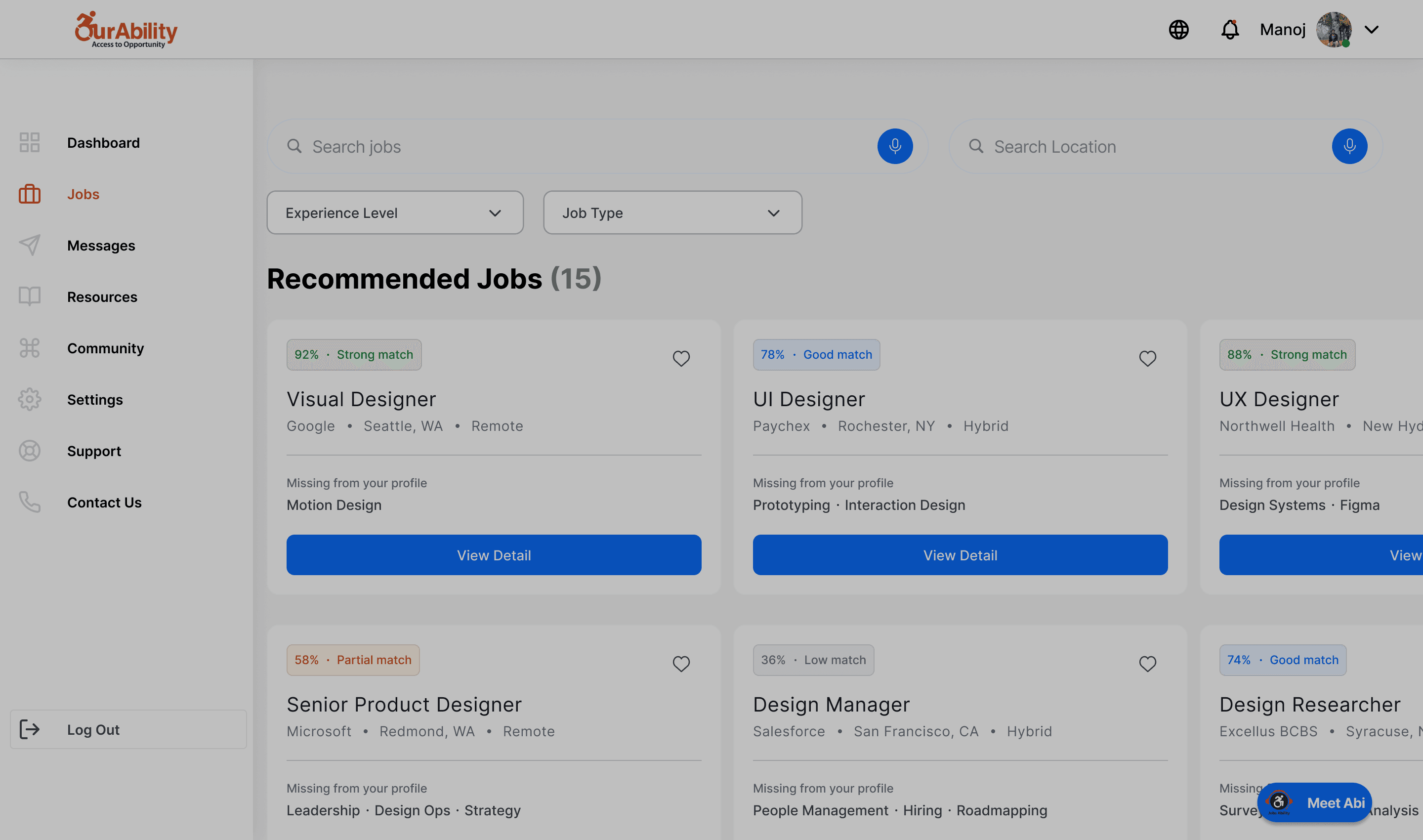Click Design Systems · Figma skills text
Viewport: 1423px width, 840px height.
pyautogui.click(x=1299, y=505)
